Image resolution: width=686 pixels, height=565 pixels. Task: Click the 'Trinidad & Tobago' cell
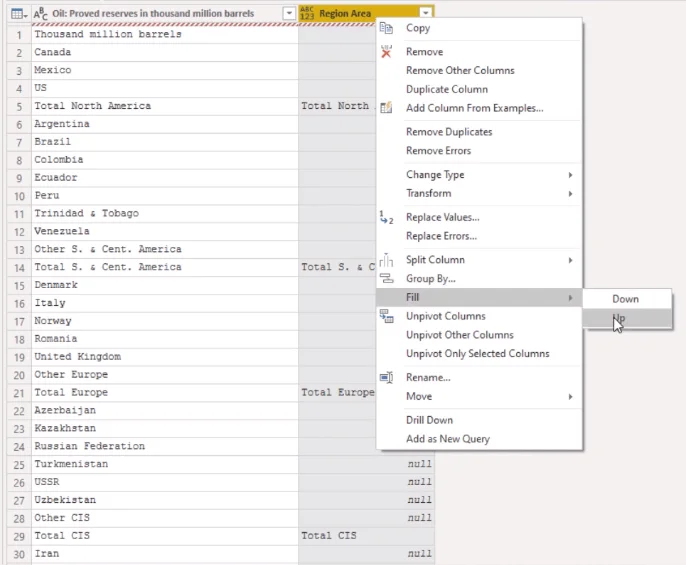(164, 214)
